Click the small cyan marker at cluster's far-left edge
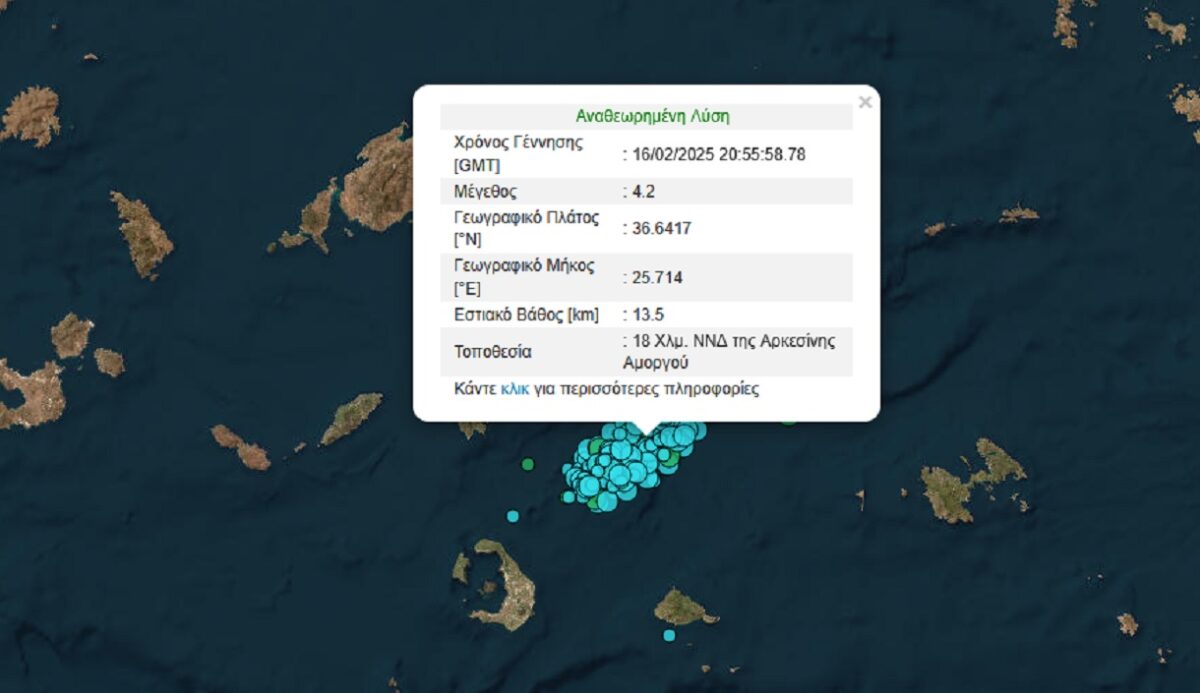Image resolution: width=1200 pixels, height=693 pixels. click(x=568, y=497)
